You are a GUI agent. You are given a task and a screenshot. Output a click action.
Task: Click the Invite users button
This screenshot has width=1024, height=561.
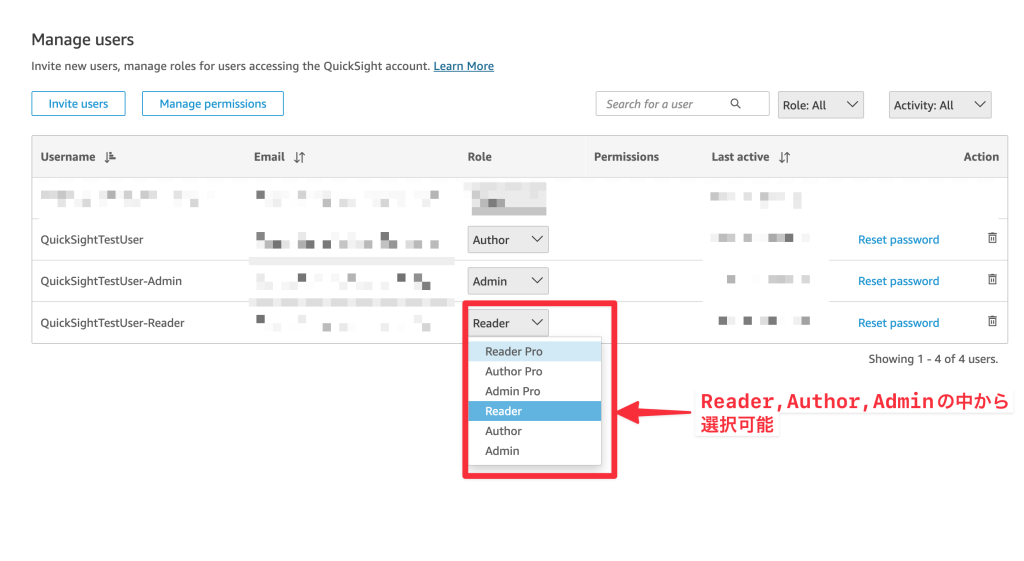(x=78, y=104)
